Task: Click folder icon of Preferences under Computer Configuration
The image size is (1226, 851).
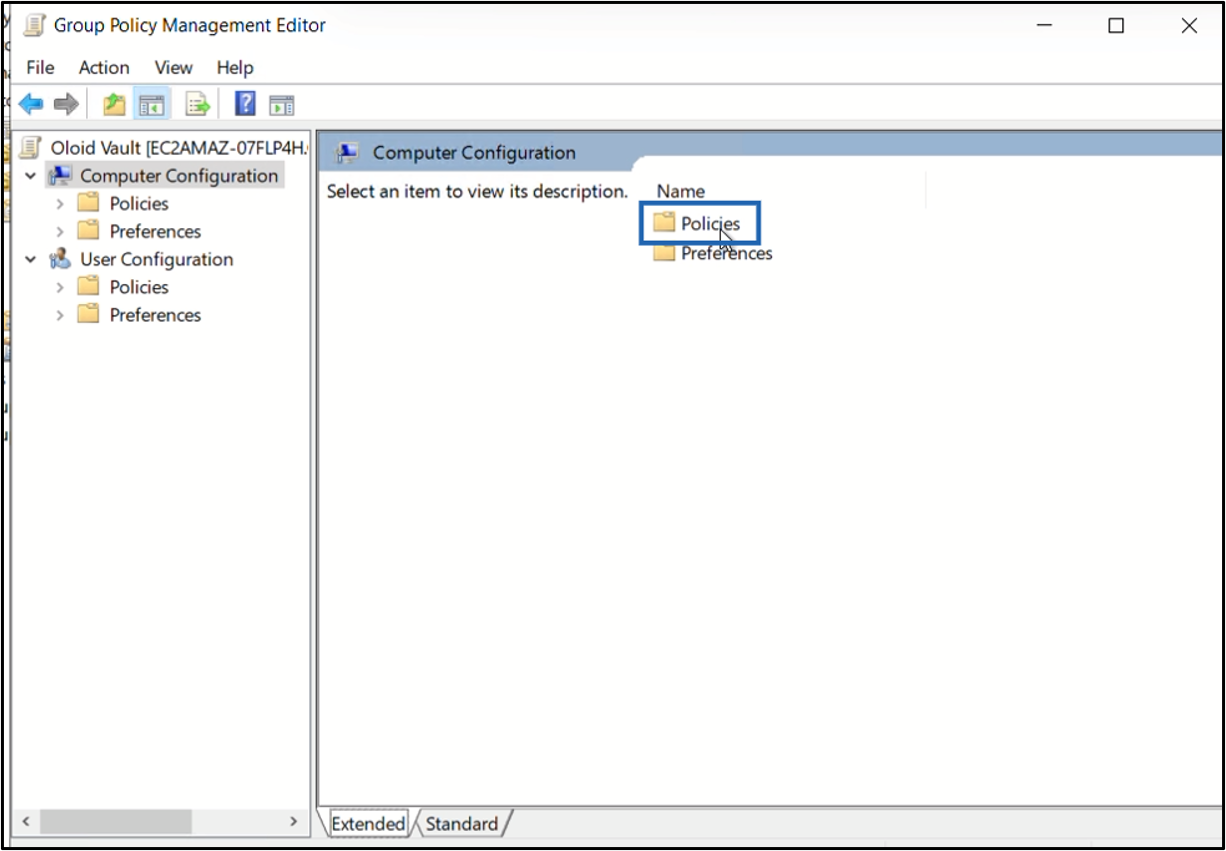Action: pos(89,231)
